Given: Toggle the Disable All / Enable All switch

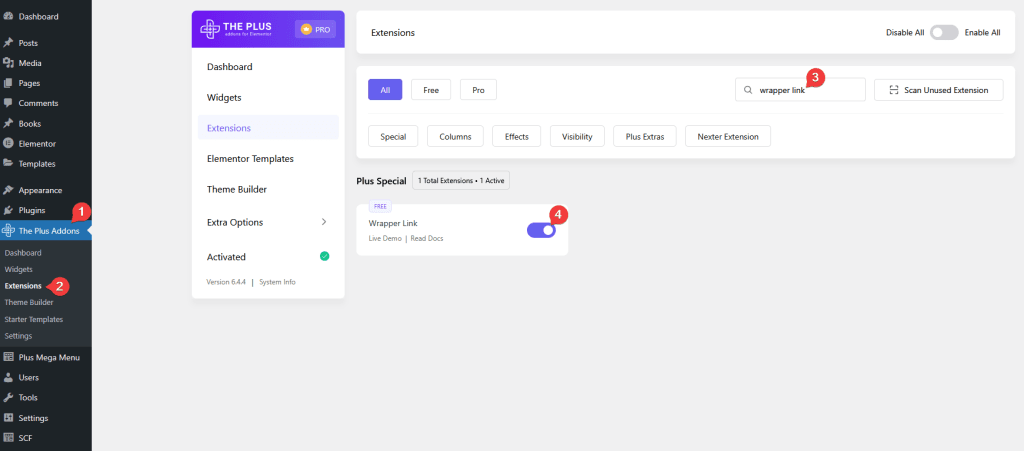Looking at the screenshot, I should 944,33.
